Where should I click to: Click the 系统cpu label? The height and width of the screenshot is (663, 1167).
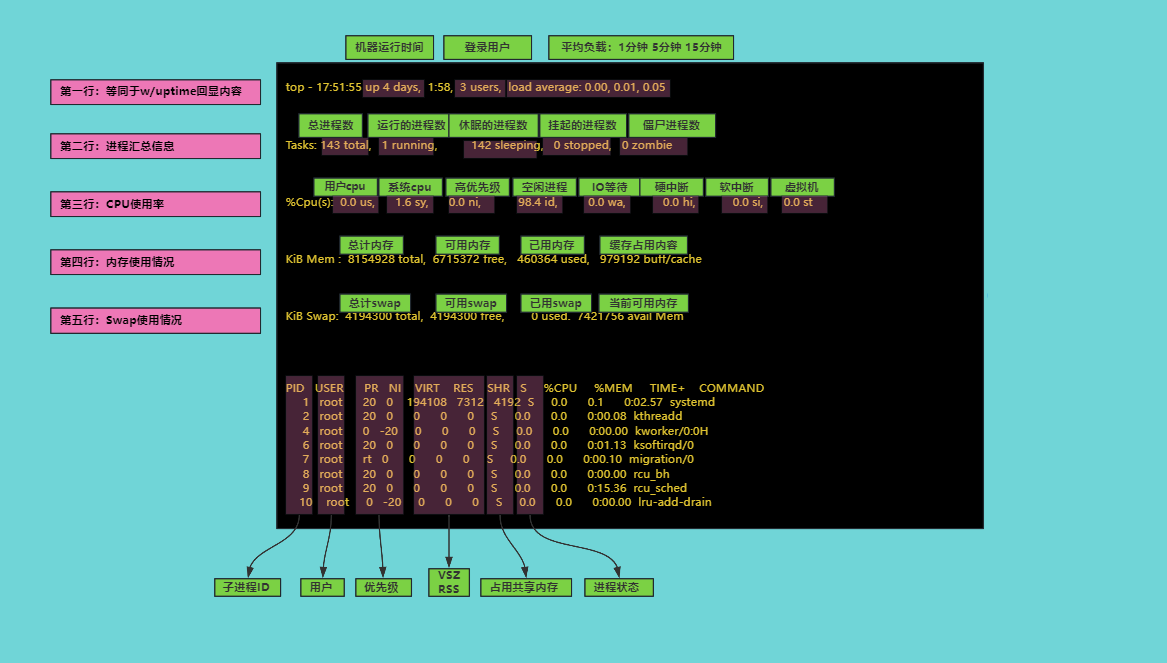tap(410, 187)
